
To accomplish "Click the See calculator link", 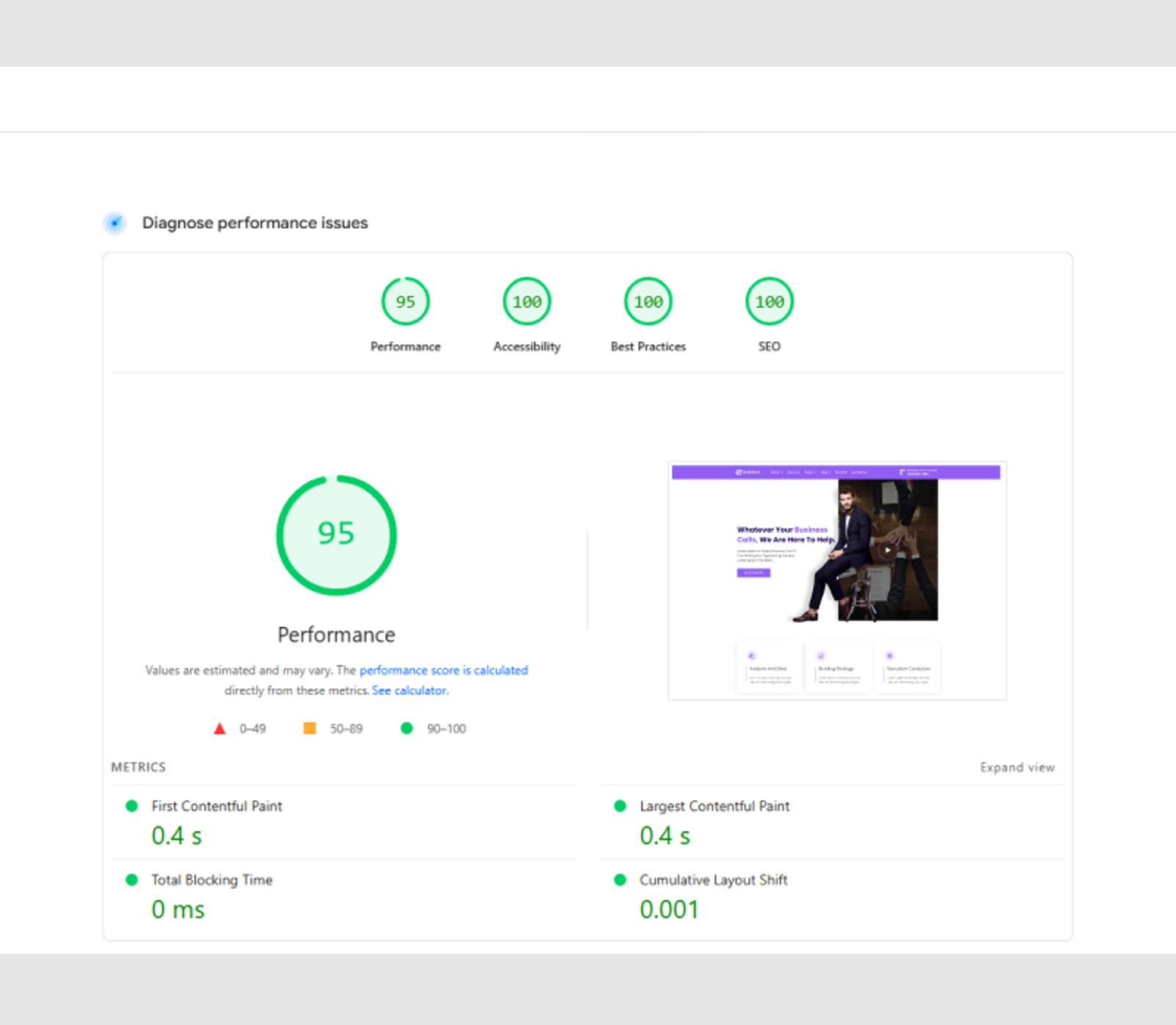I will point(409,690).
